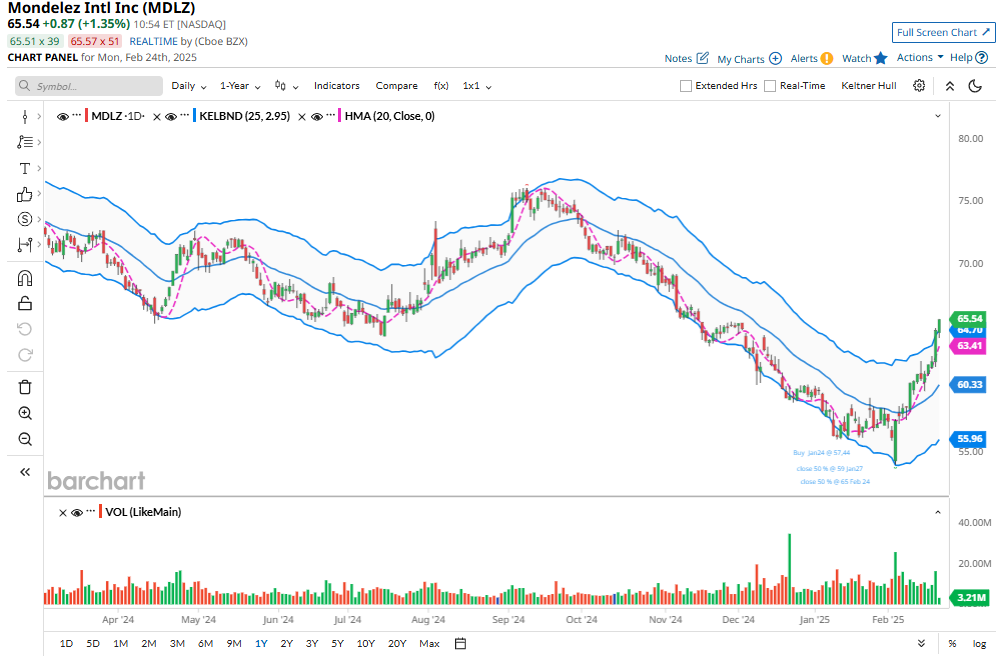
Task: Open the My Charts link
Action: [748, 59]
